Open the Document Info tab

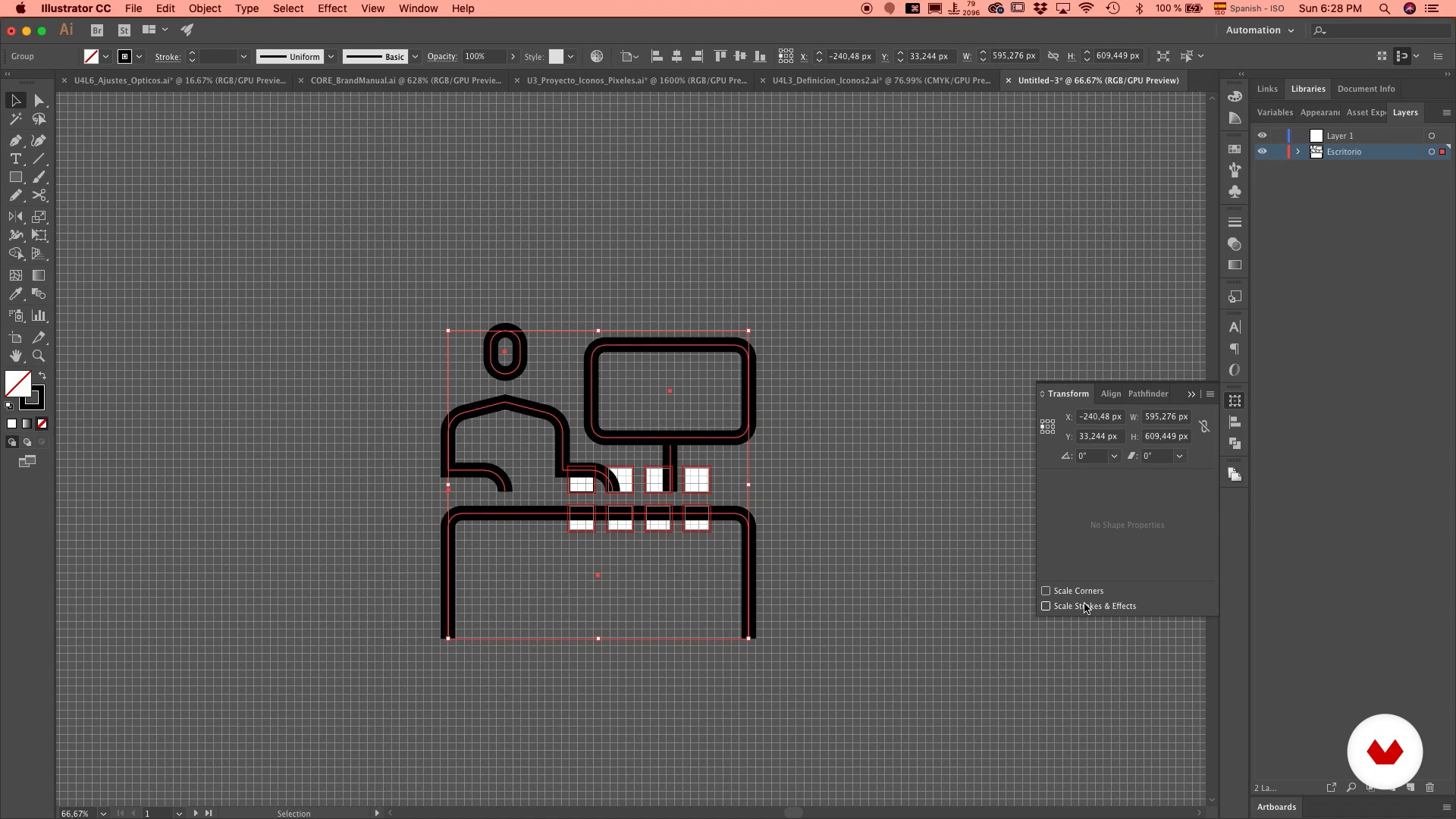pos(1366,89)
